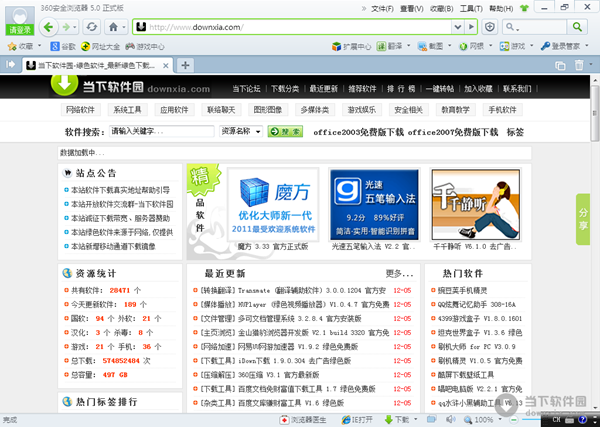Click the URL address bar
The height and width of the screenshot is (427, 600).
(293, 27)
